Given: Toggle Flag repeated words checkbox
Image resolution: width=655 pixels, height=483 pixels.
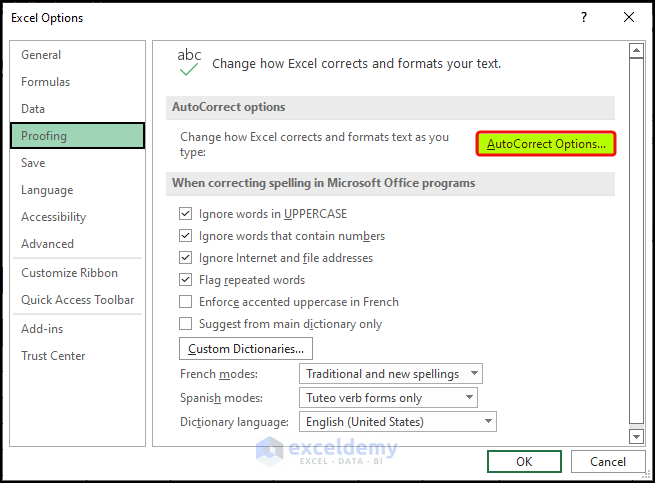Looking at the screenshot, I should coord(185,280).
